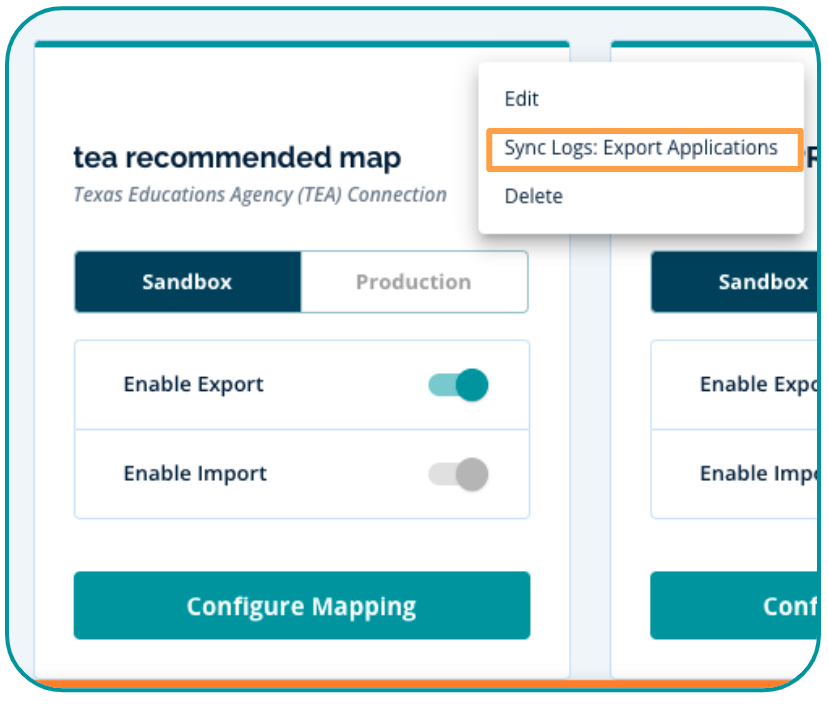
Task: Turn on Enable Import toggle on first card
Action: pos(458,474)
